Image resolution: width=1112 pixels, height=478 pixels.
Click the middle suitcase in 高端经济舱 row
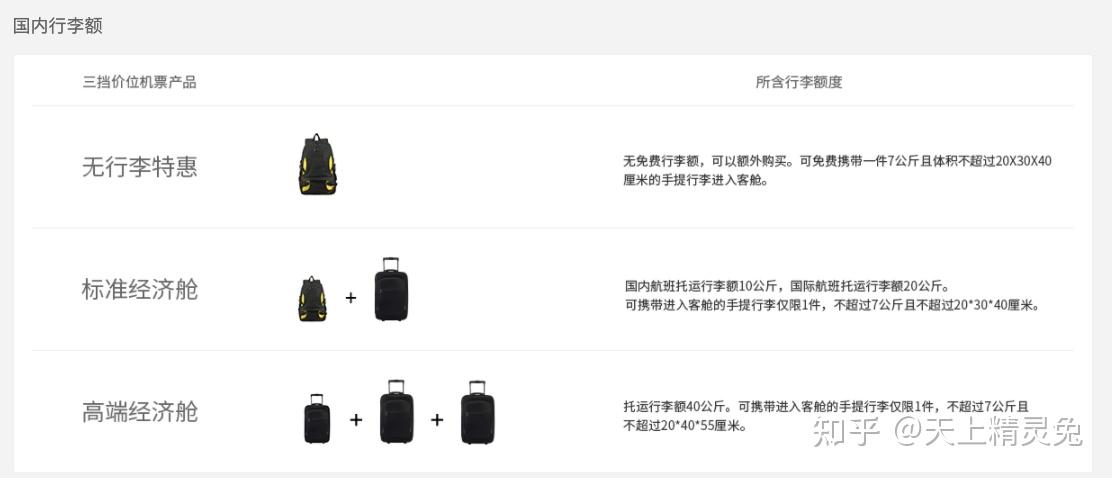396,411
